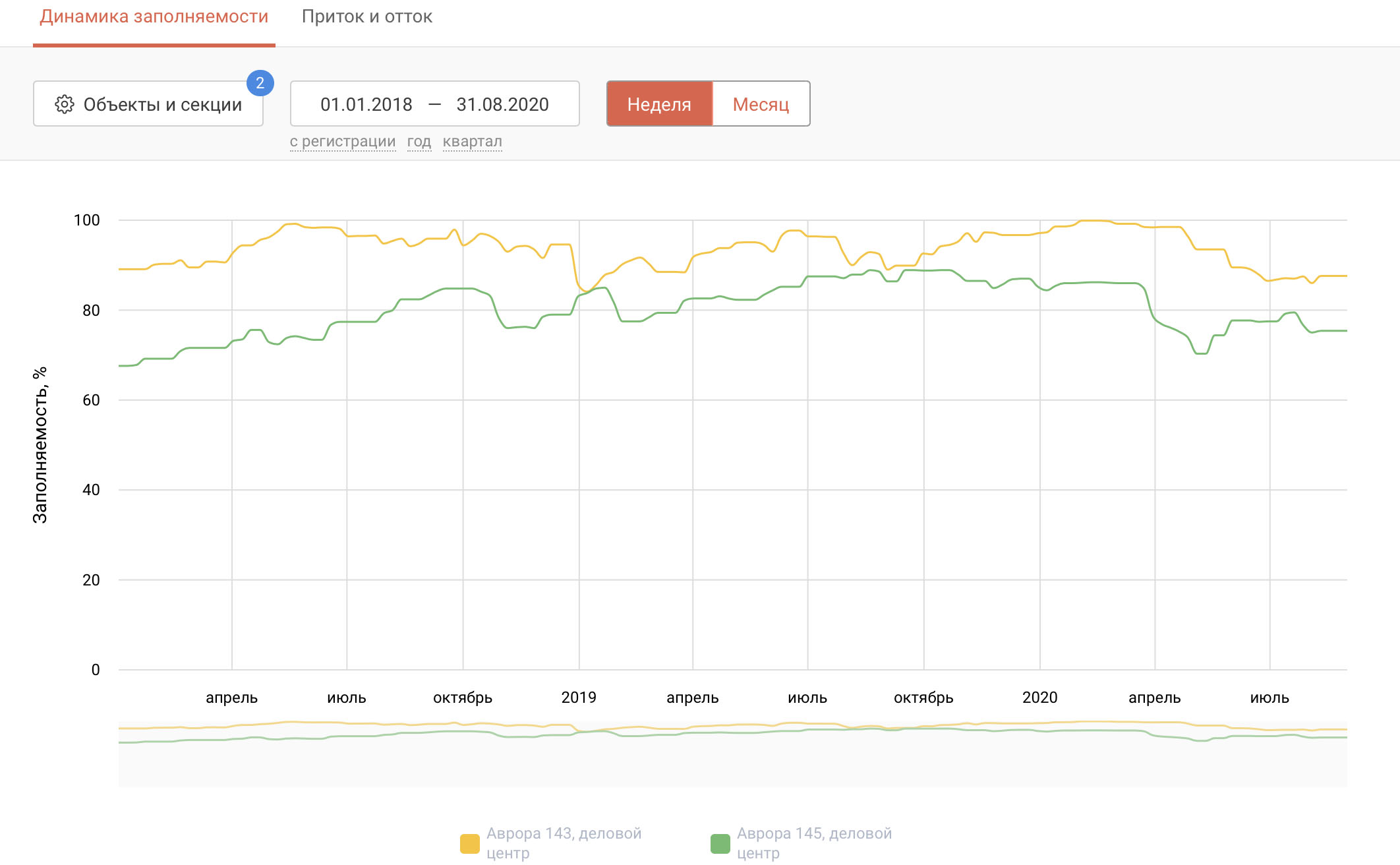Toggle the green Аврора 145 legend swatch

[x=720, y=843]
